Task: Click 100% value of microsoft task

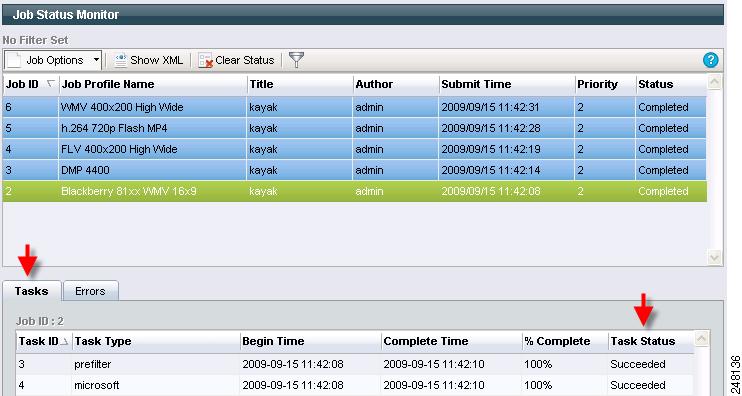Action: pyautogui.click(x=538, y=385)
